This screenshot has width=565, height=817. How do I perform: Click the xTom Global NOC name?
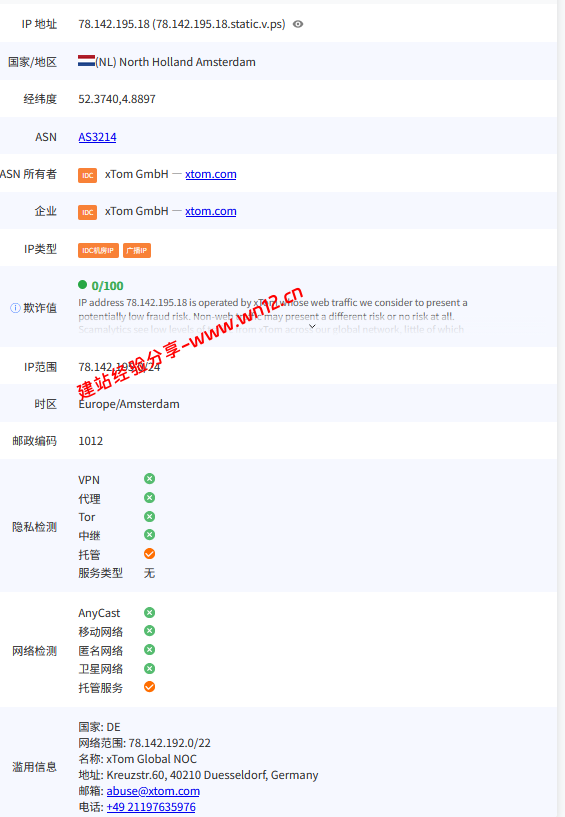(x=152, y=759)
